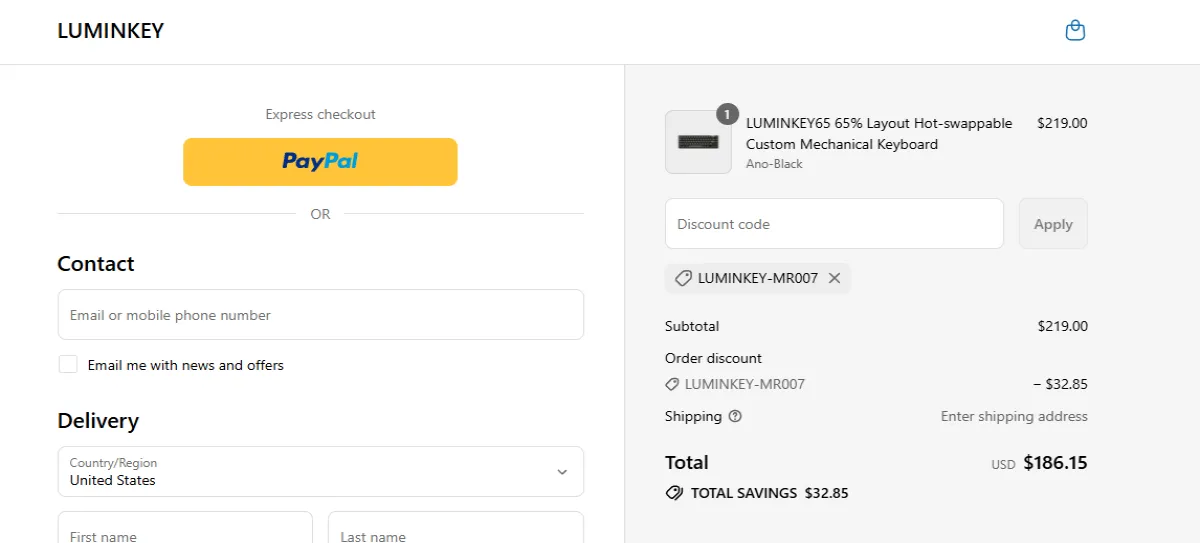The image size is (1200, 543).
Task: Click the shipping help question mark icon
Action: click(x=735, y=416)
